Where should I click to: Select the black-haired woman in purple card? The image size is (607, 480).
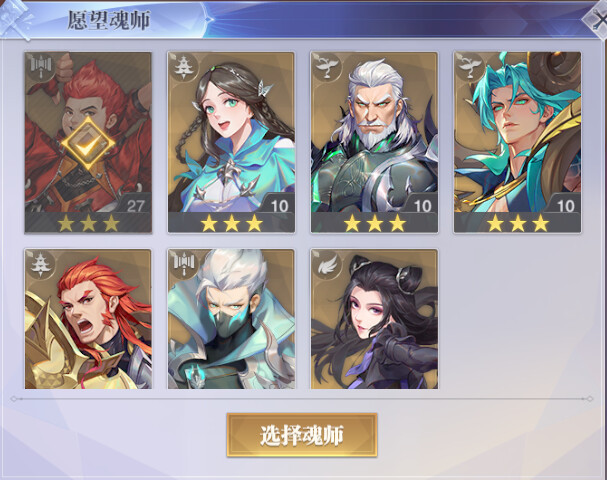[374, 319]
